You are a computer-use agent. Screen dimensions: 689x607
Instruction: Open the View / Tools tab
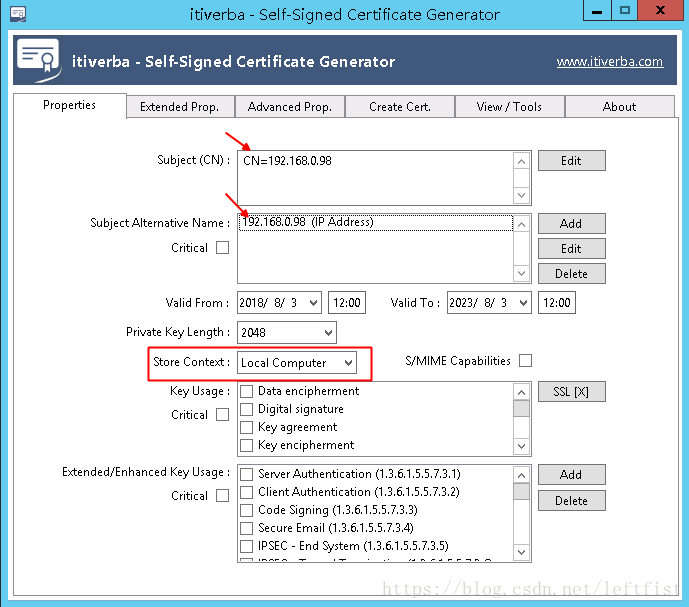(509, 107)
